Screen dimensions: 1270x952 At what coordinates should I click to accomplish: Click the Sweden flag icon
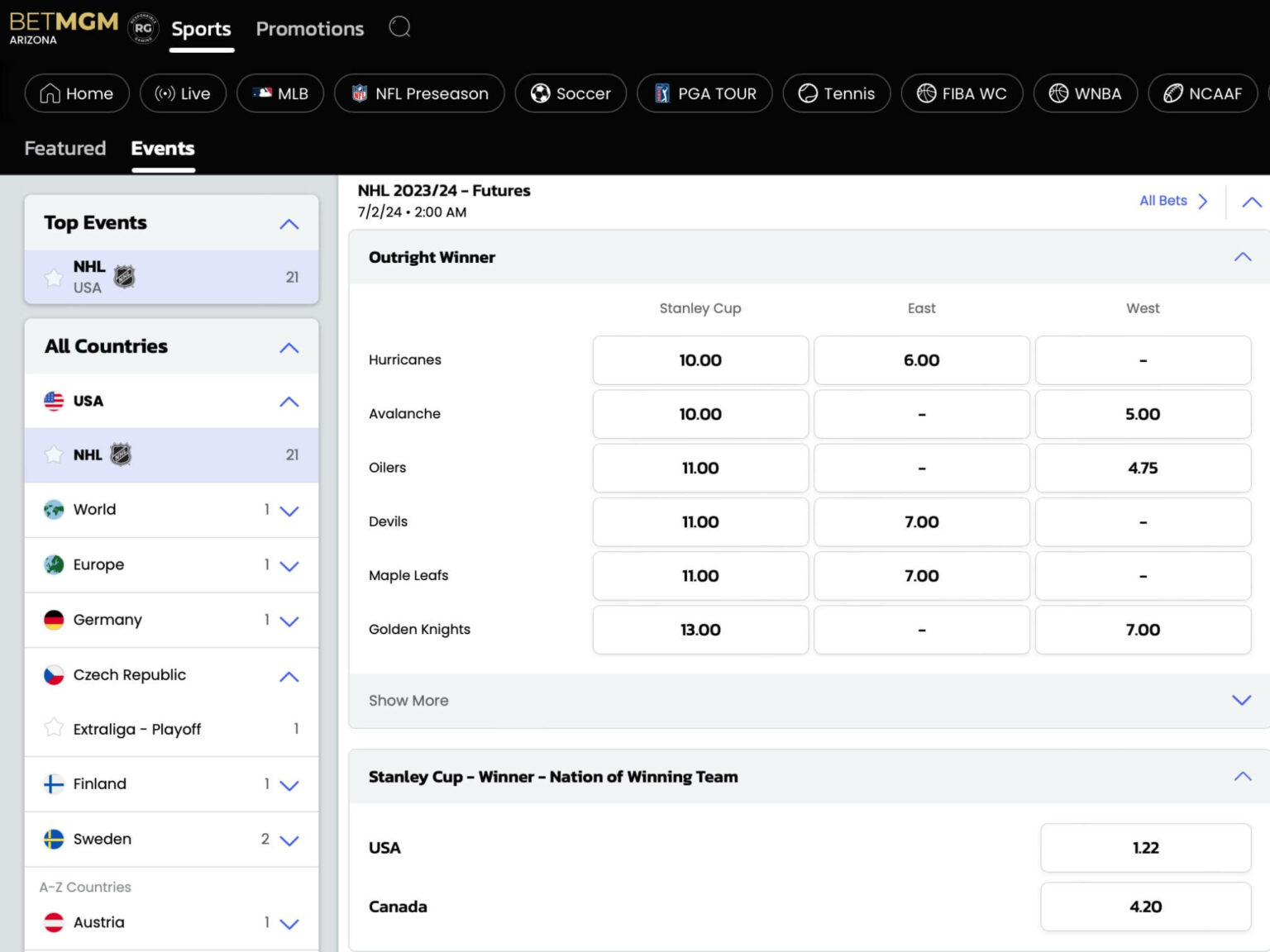click(54, 840)
